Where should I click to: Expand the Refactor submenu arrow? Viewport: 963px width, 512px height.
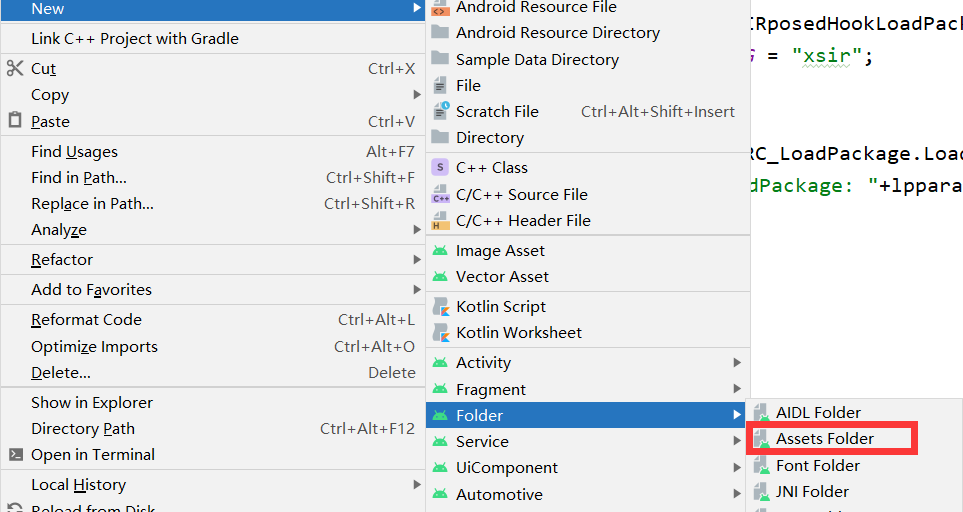click(x=417, y=259)
